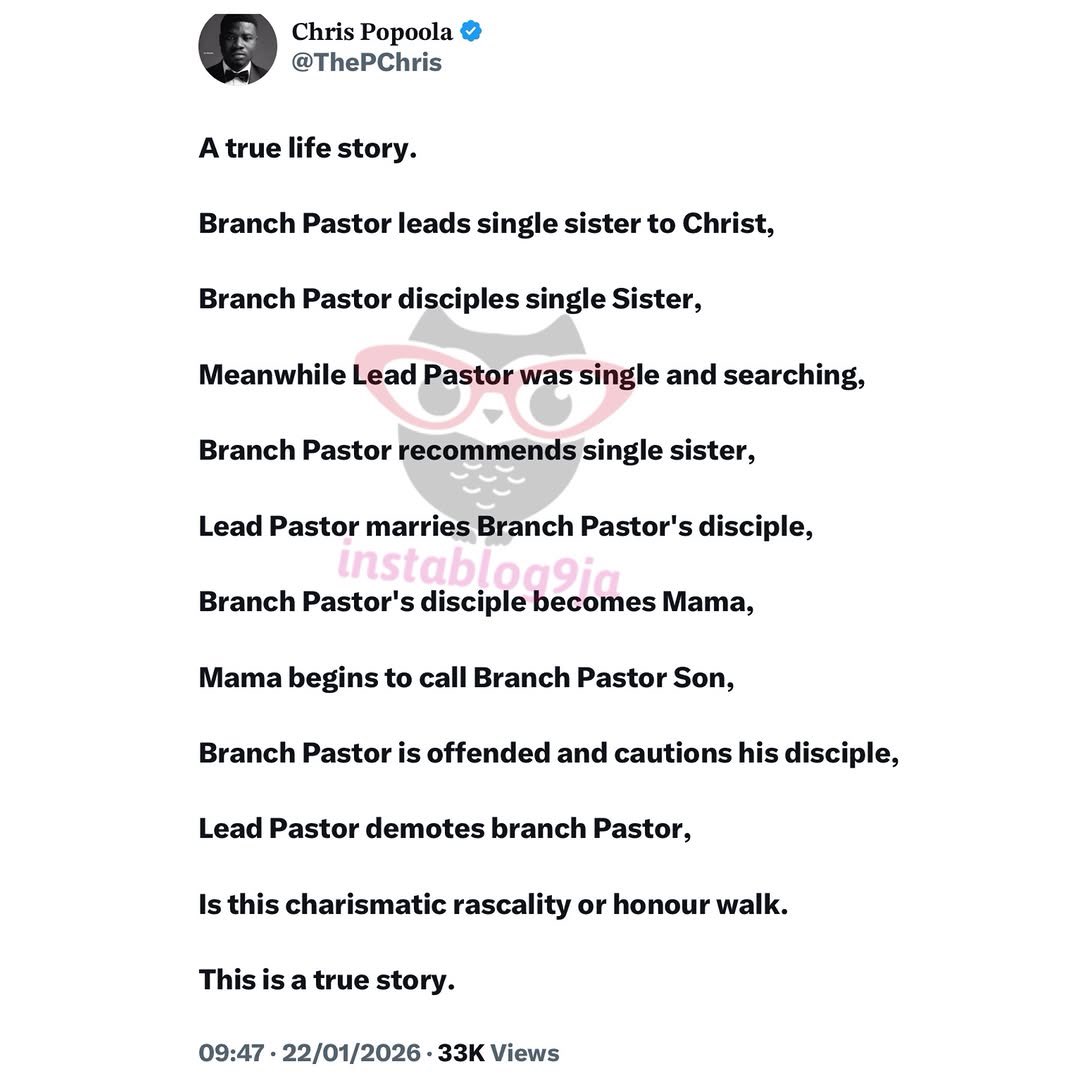Click the "charismatic rascality or honour walk" line
1080x1080 pixels.
pyautogui.click(x=493, y=904)
